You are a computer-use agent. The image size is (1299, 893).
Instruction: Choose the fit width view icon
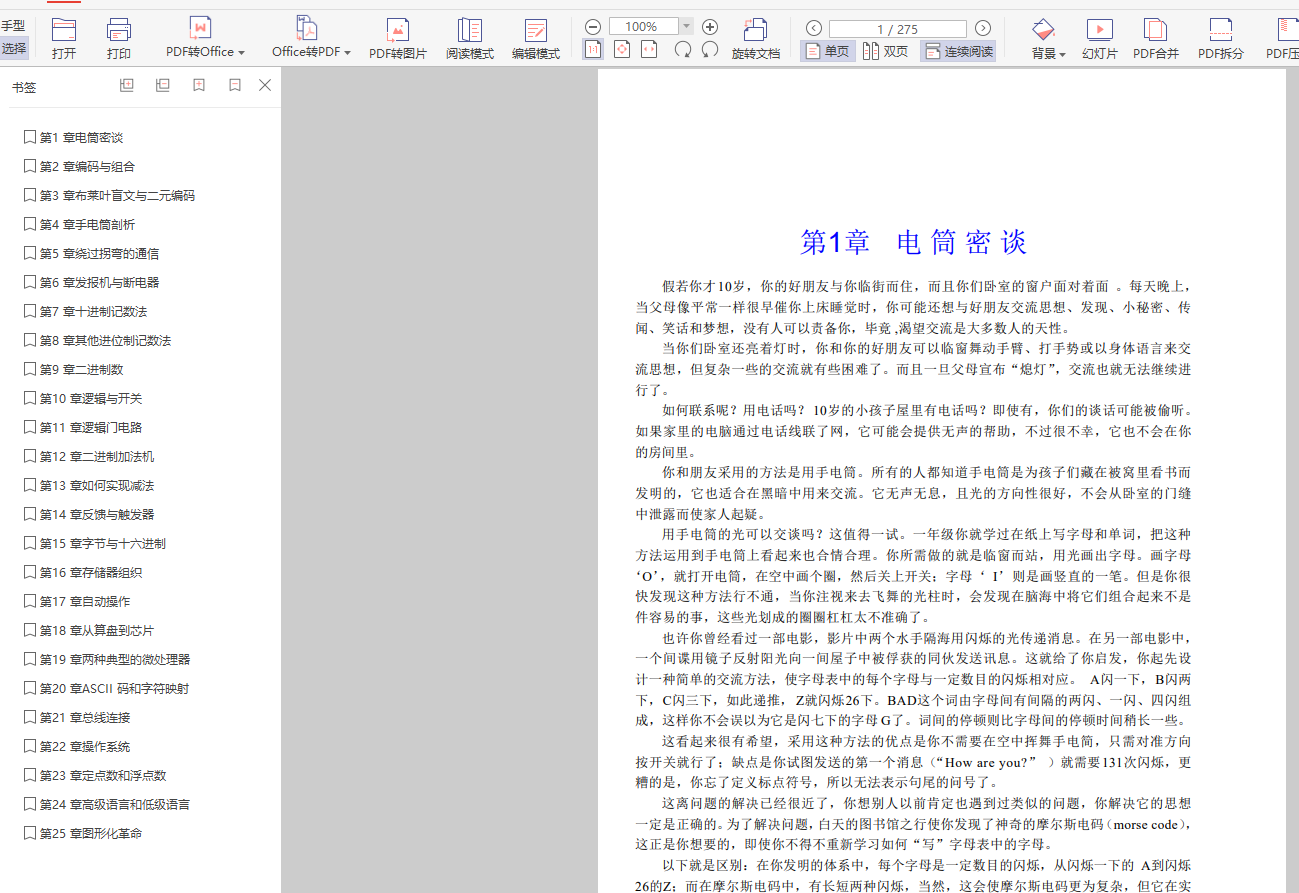[650, 49]
